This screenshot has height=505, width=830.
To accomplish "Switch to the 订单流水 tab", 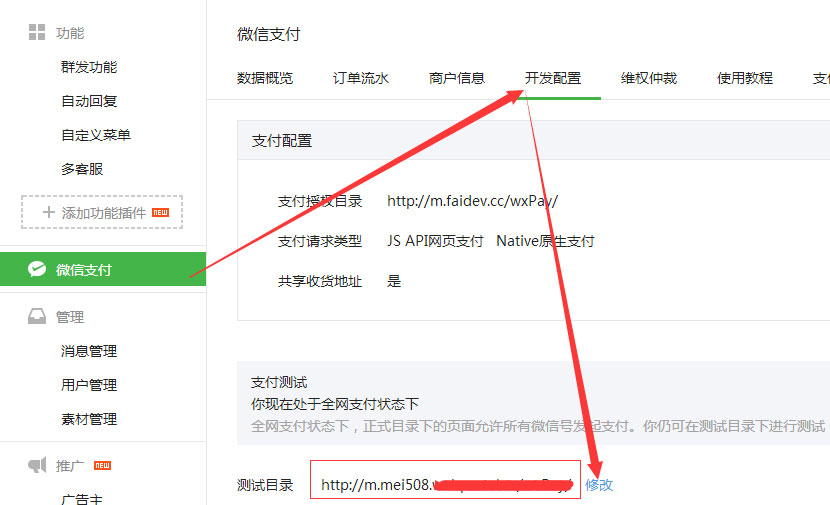I will pos(360,78).
